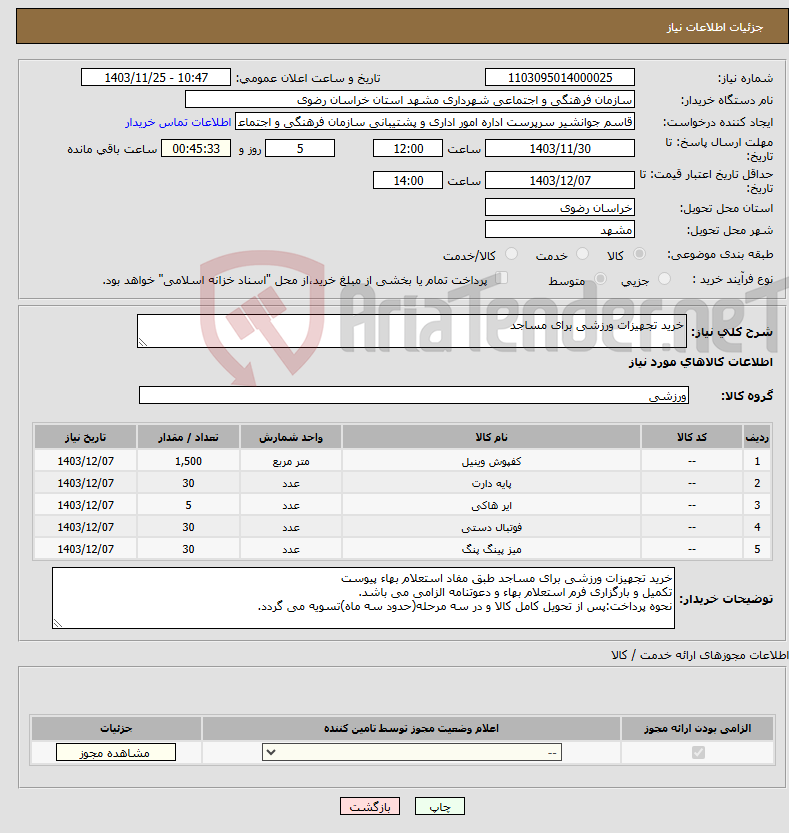Click the ردیف column header
This screenshot has height=833, width=789.
(x=757, y=437)
